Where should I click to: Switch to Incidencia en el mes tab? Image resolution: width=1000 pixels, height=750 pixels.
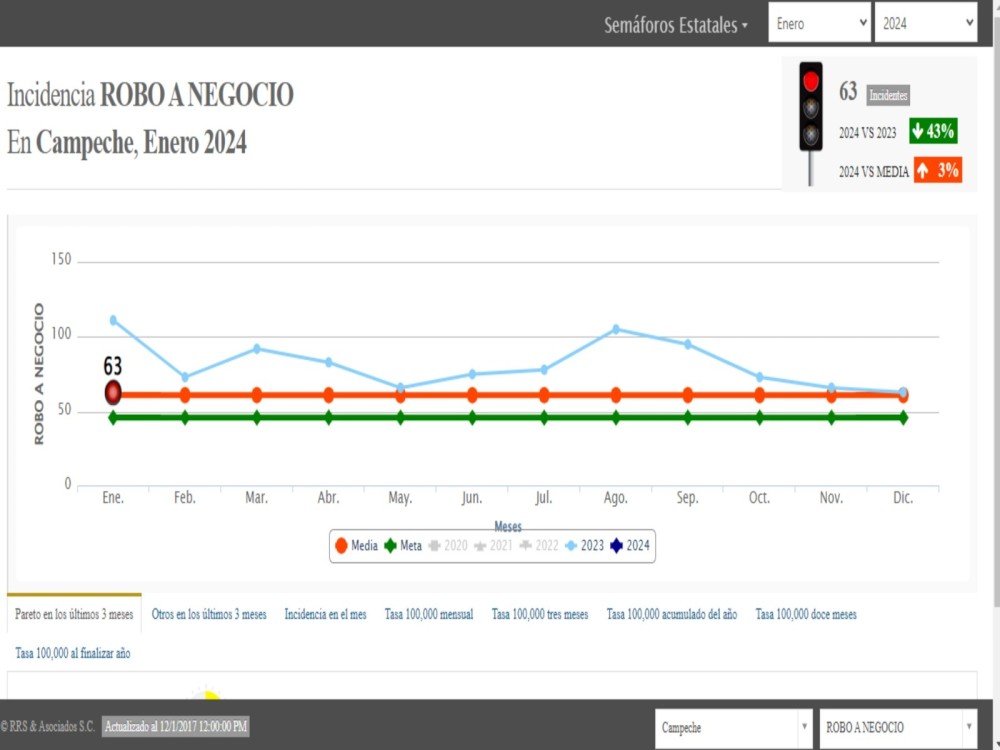click(325, 614)
